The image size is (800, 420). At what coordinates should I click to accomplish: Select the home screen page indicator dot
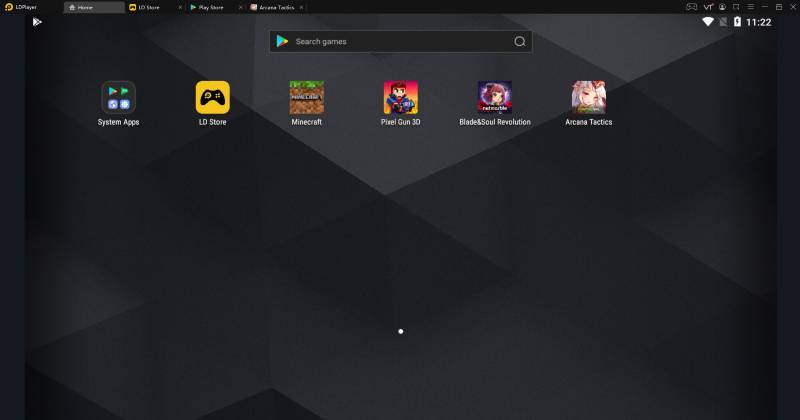[x=401, y=331]
